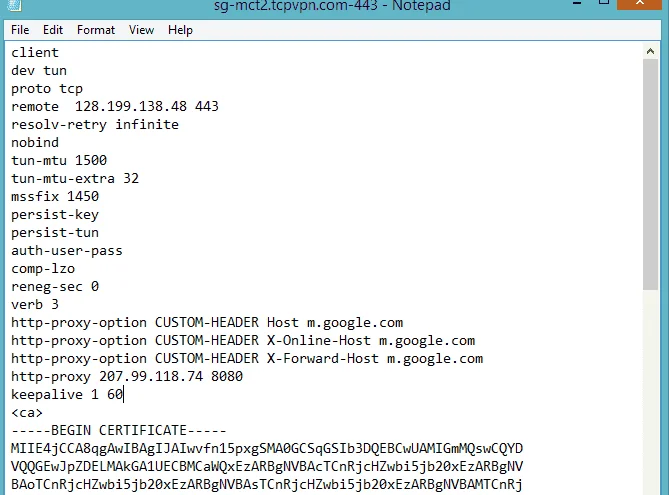The height and width of the screenshot is (495, 669).
Task: Maximize the Notepad window
Action: coord(604,3)
